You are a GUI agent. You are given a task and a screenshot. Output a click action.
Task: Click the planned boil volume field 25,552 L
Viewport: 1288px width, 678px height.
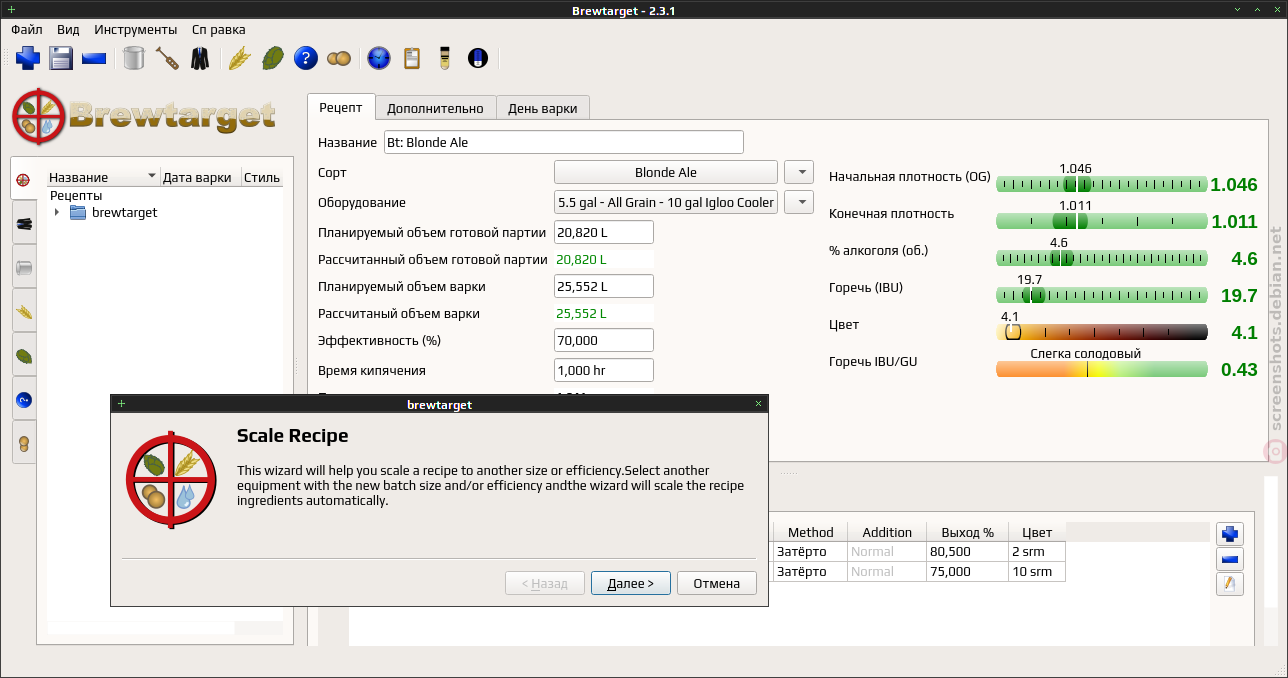(604, 286)
